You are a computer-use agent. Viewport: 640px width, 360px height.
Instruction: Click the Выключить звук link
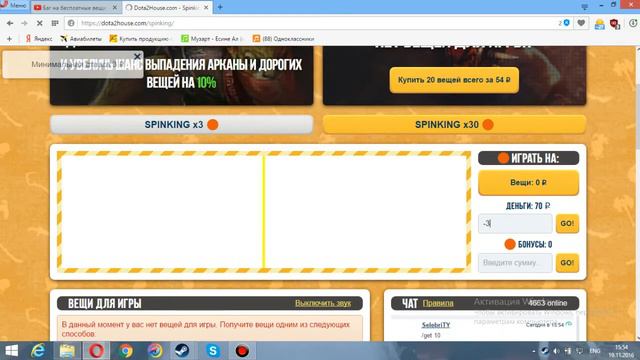point(323,303)
